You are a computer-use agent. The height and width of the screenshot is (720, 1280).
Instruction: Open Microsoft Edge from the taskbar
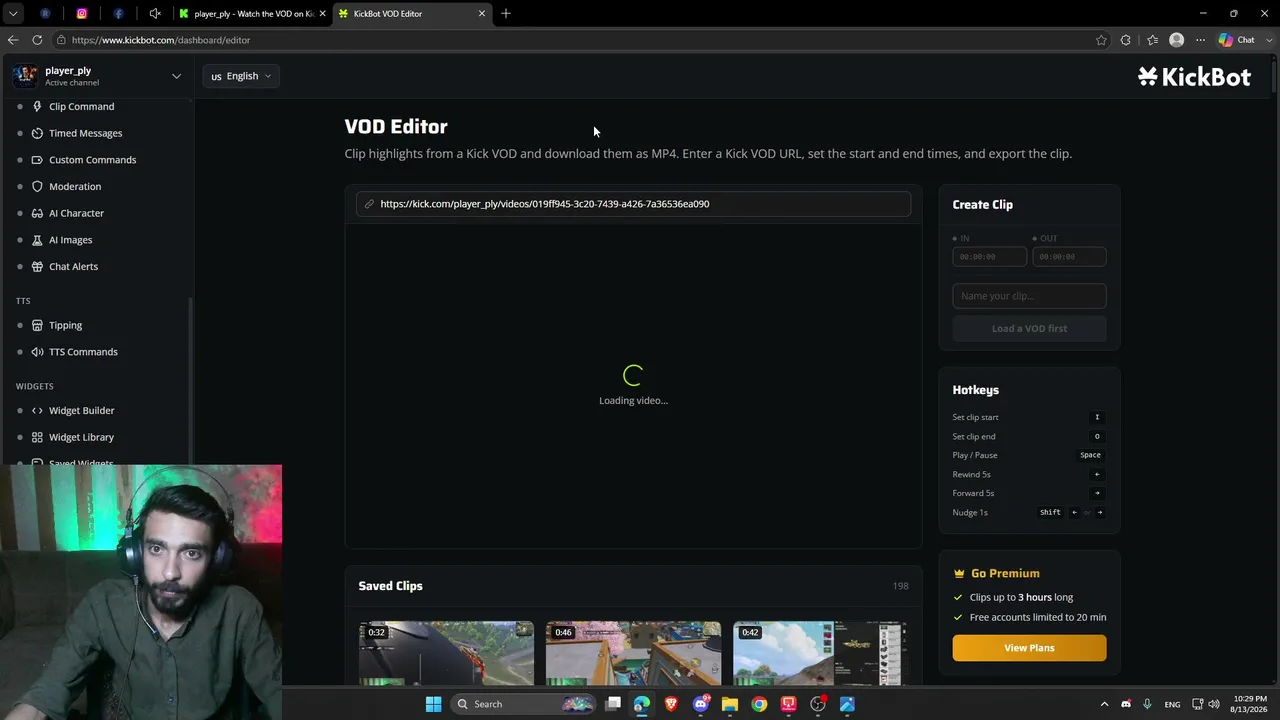point(642,704)
